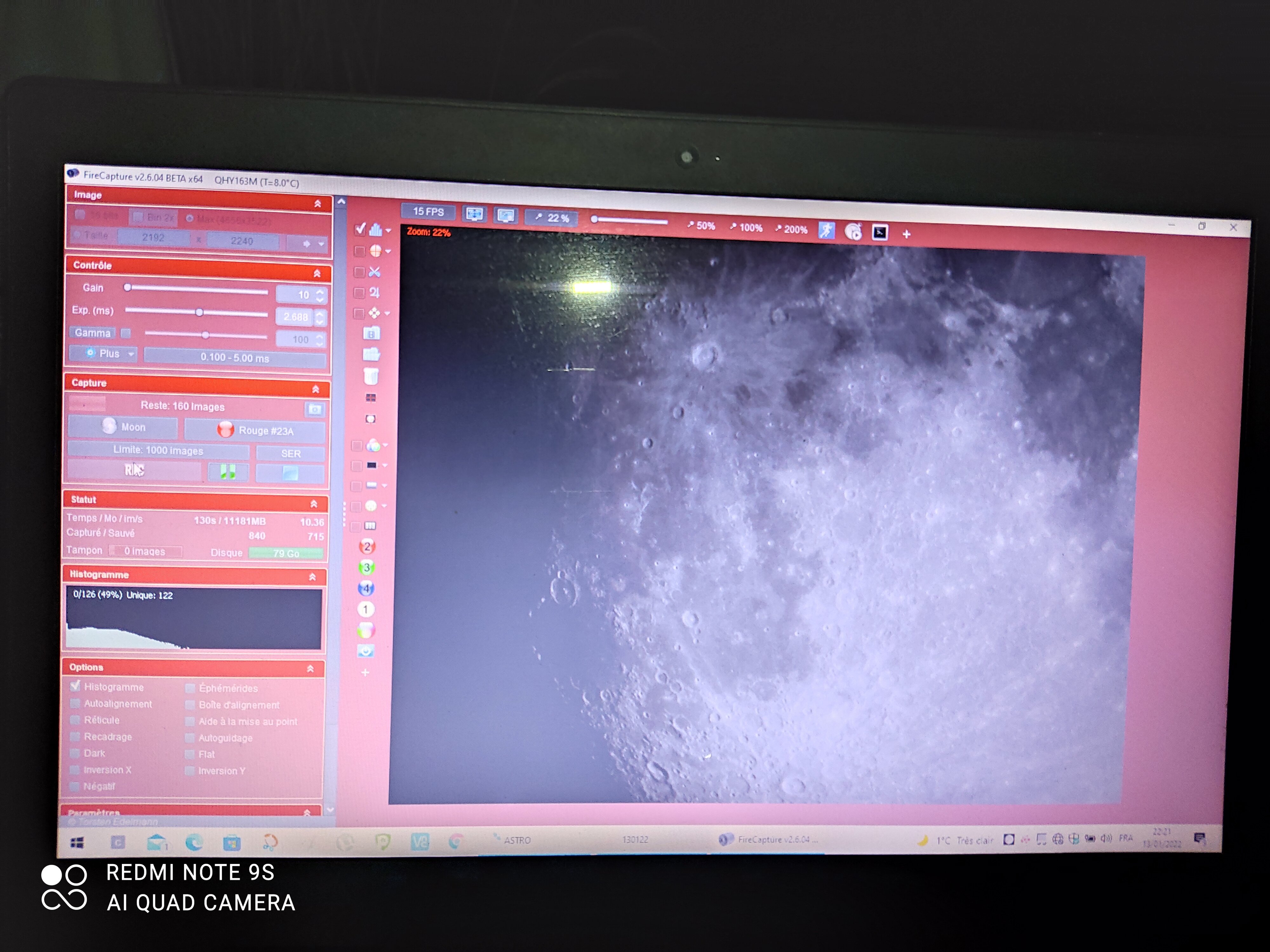Enable the Dark option checkbox
Image resolution: width=1270 pixels, height=952 pixels.
(75, 753)
